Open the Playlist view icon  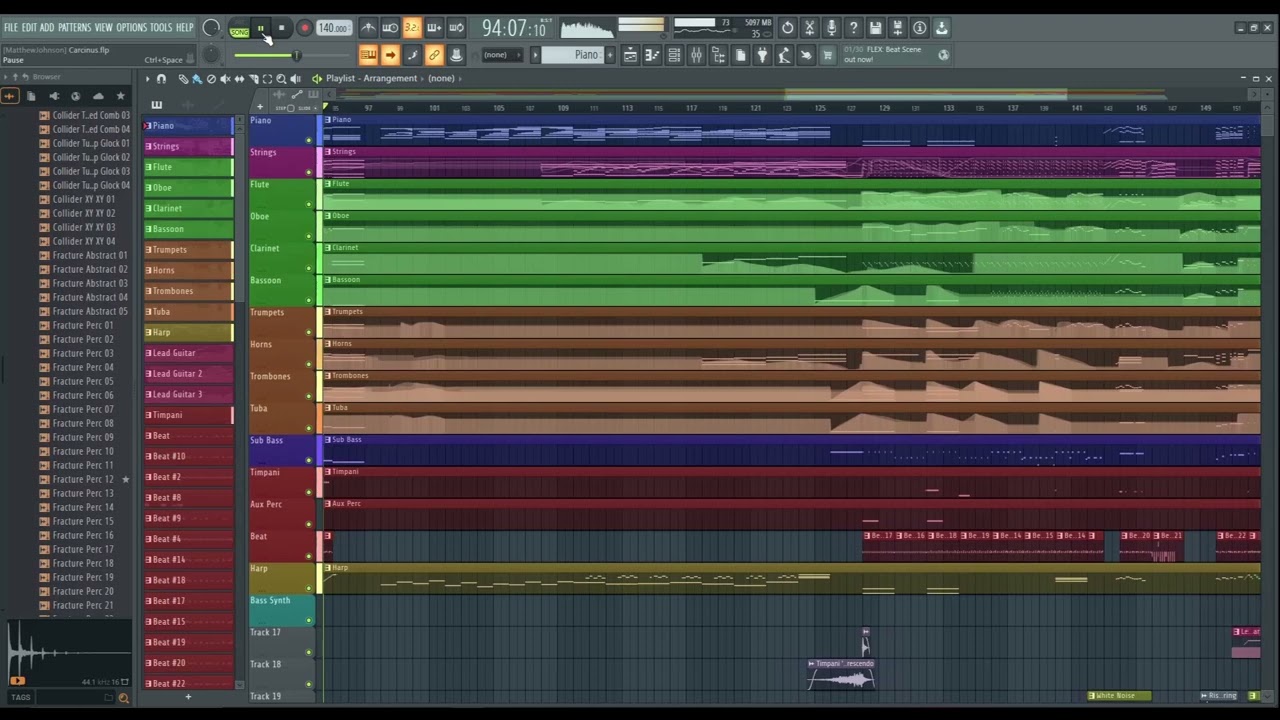tap(630, 55)
